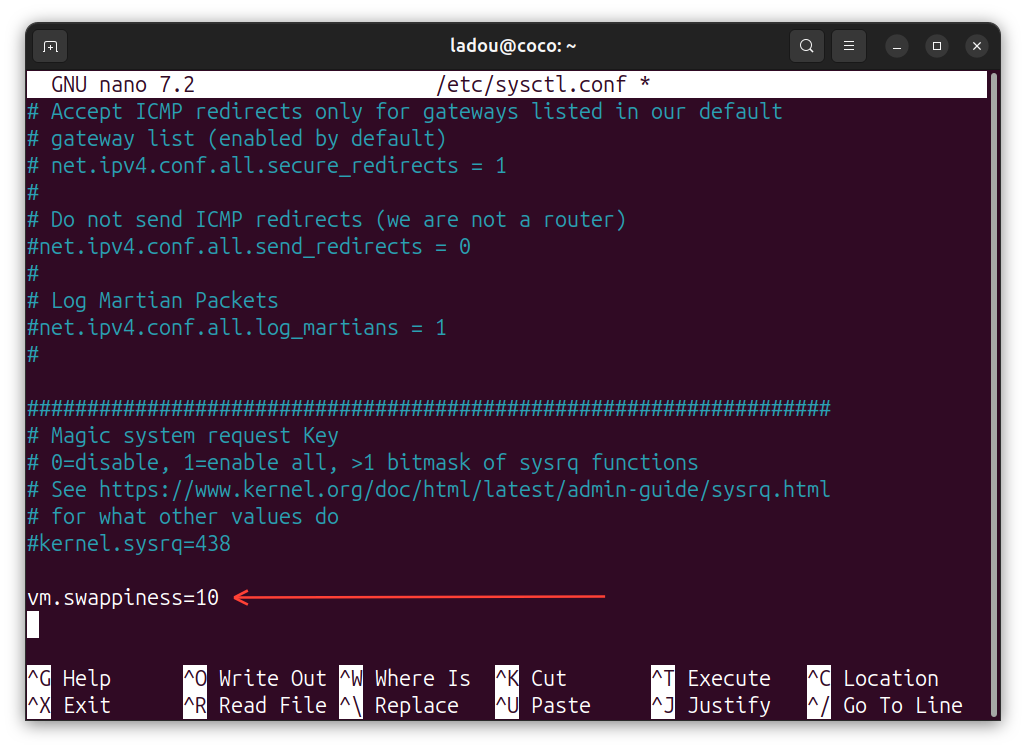Viewport: 1026px width, 749px height.
Task: Maximize the terminal window
Action: [937, 46]
